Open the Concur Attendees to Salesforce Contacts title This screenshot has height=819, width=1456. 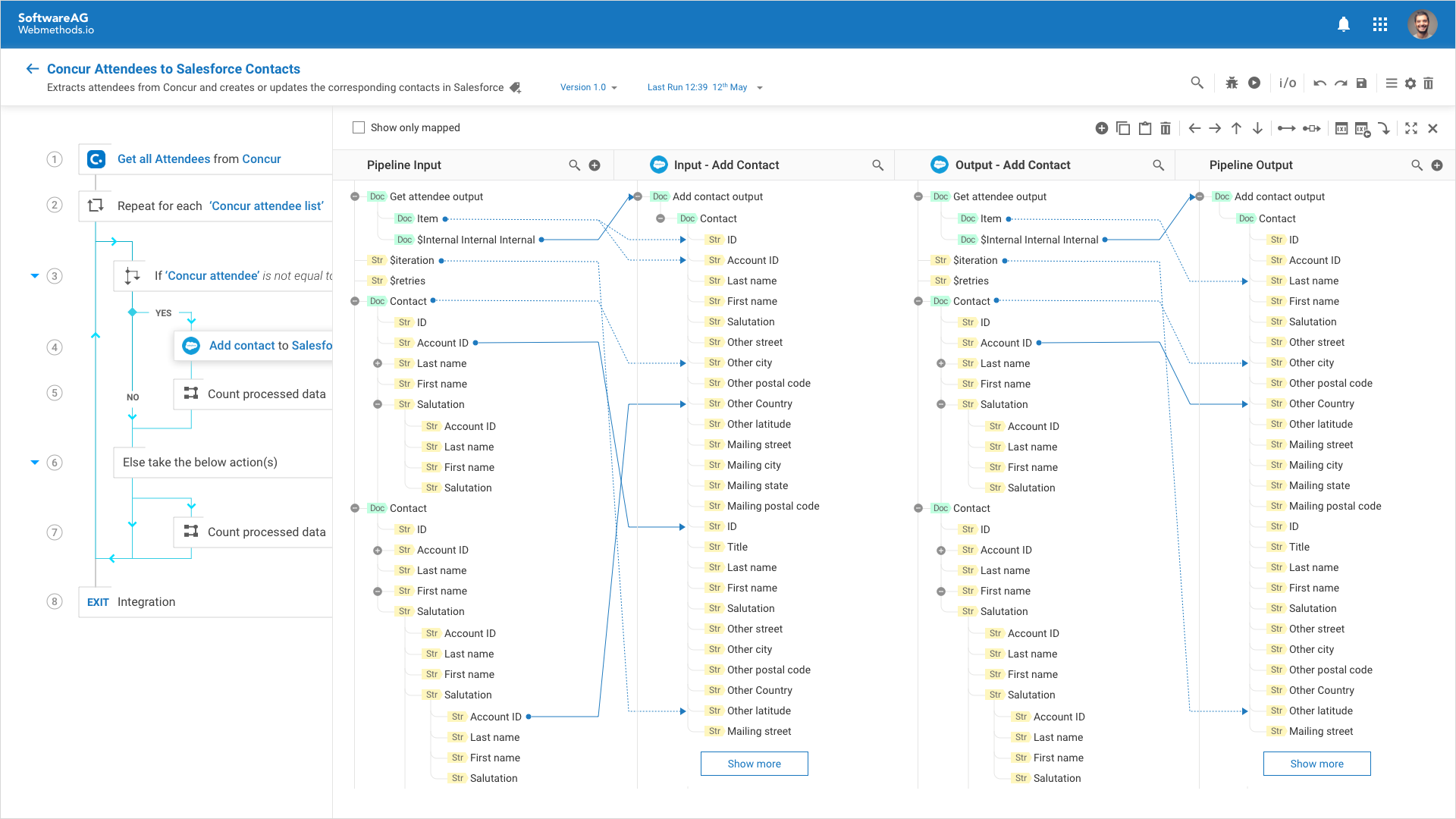tap(174, 69)
